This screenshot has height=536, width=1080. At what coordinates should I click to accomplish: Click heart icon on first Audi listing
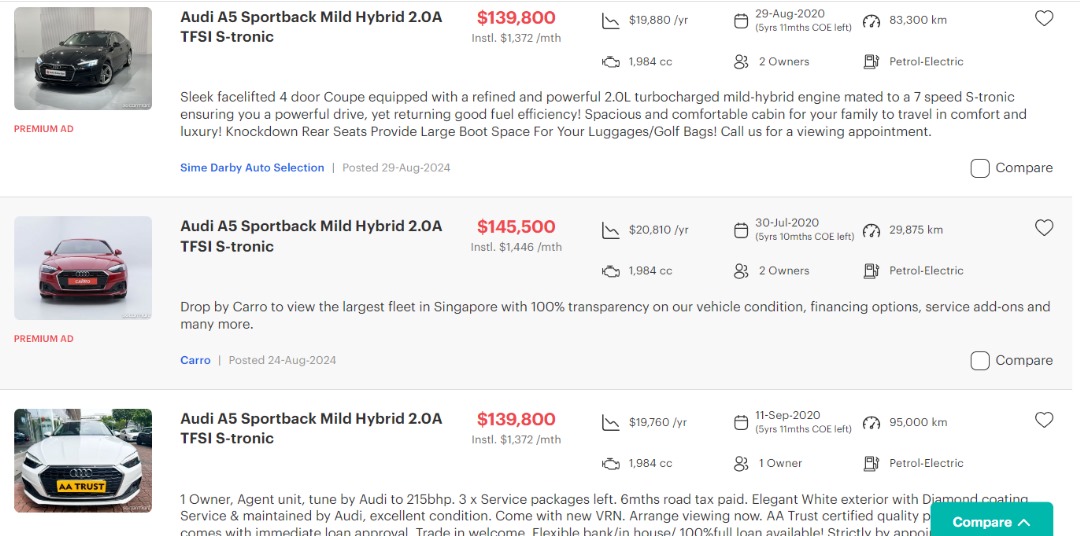coord(1044,18)
